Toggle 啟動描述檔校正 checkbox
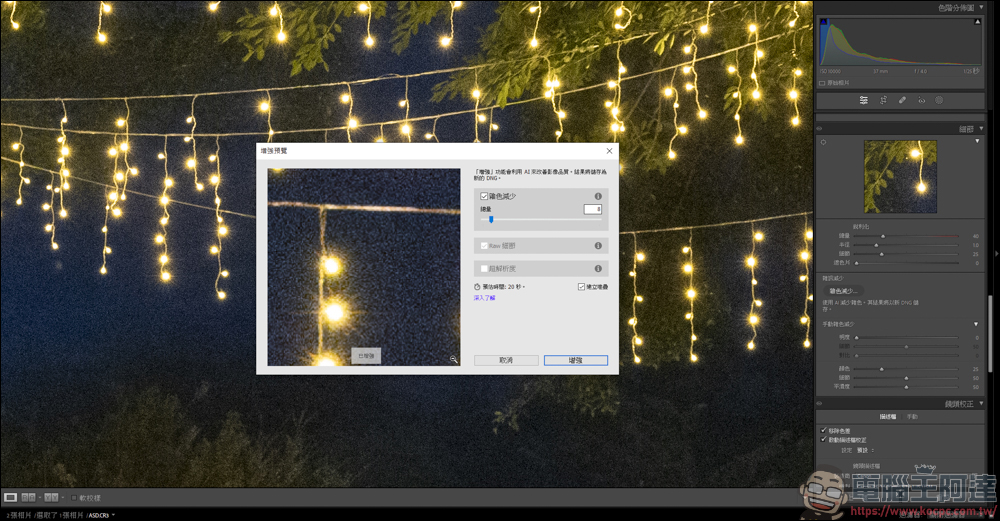 click(x=823, y=439)
